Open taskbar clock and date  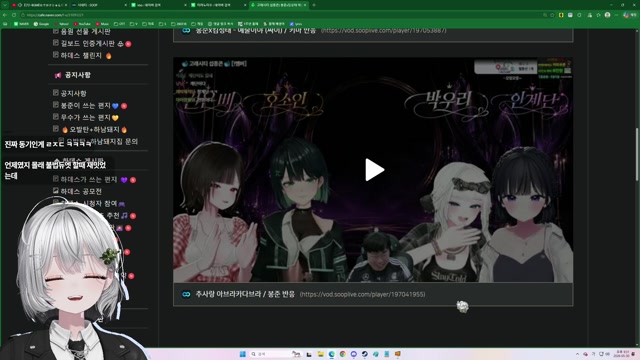pyautogui.click(x=622, y=354)
